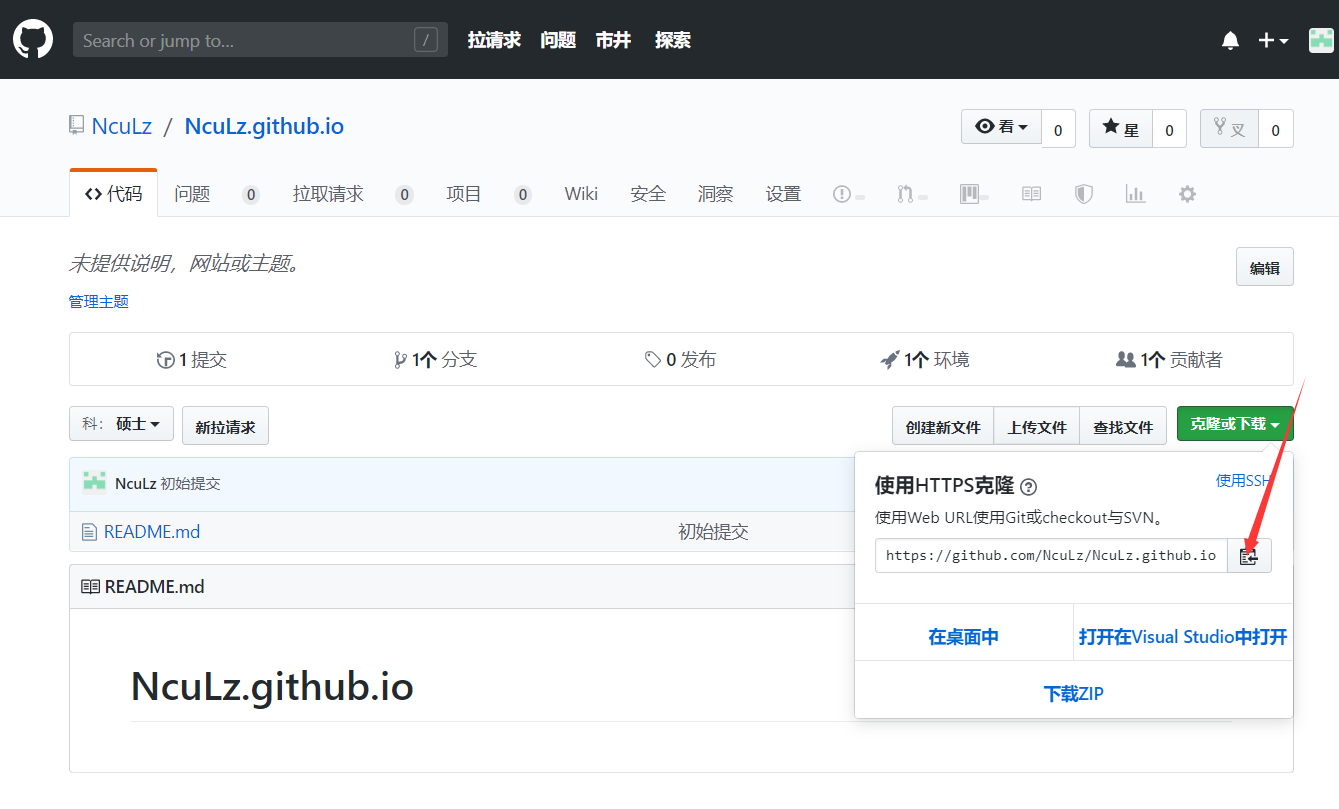Open the 管理主题 link
1339x809 pixels.
pos(98,301)
